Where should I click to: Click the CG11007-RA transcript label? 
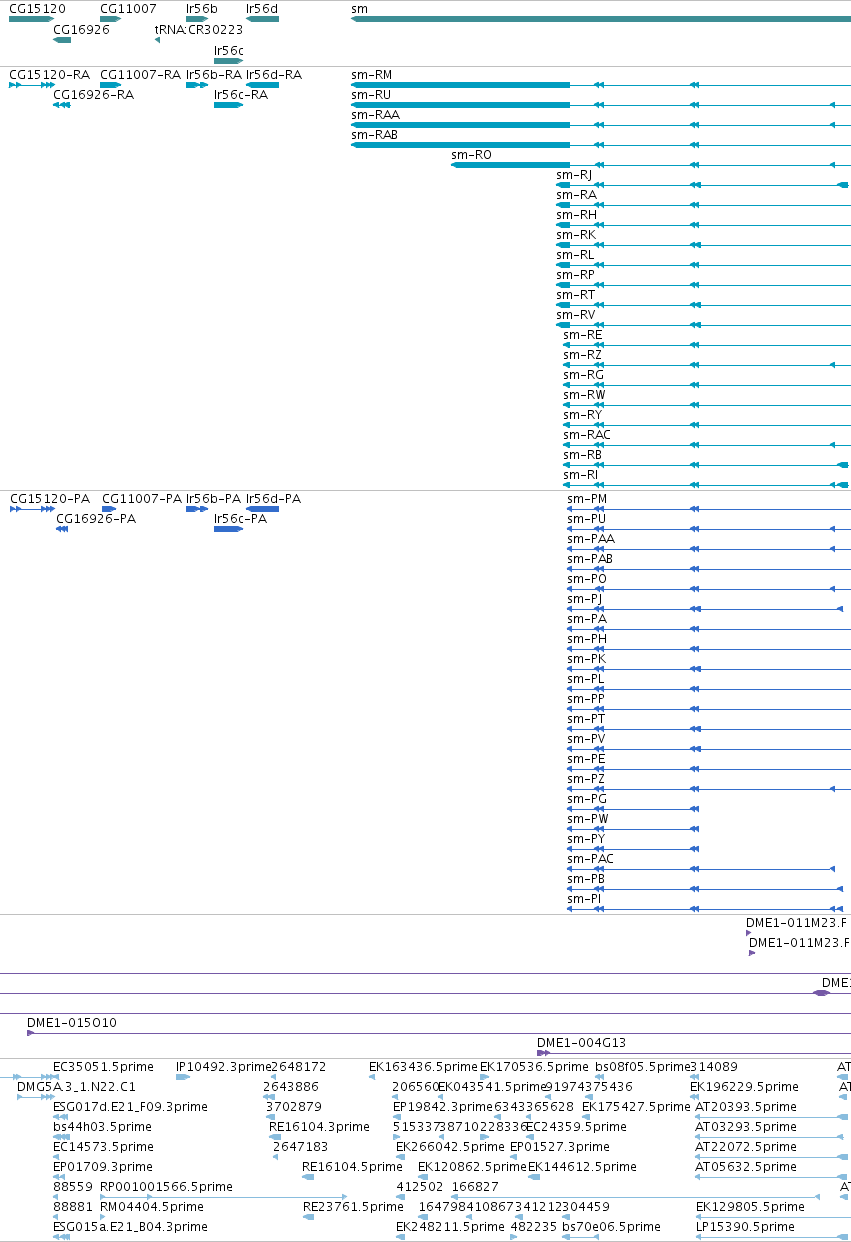point(140,75)
